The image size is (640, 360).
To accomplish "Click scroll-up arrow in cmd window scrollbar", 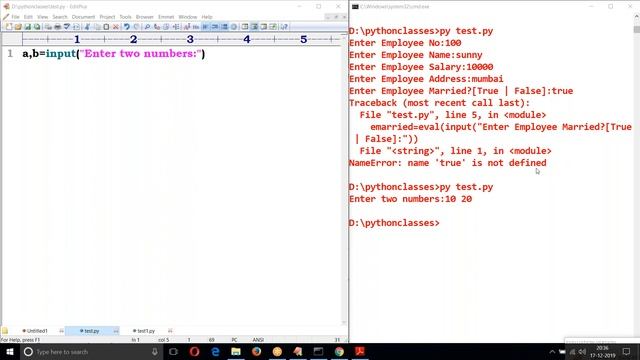I will [x=637, y=17].
